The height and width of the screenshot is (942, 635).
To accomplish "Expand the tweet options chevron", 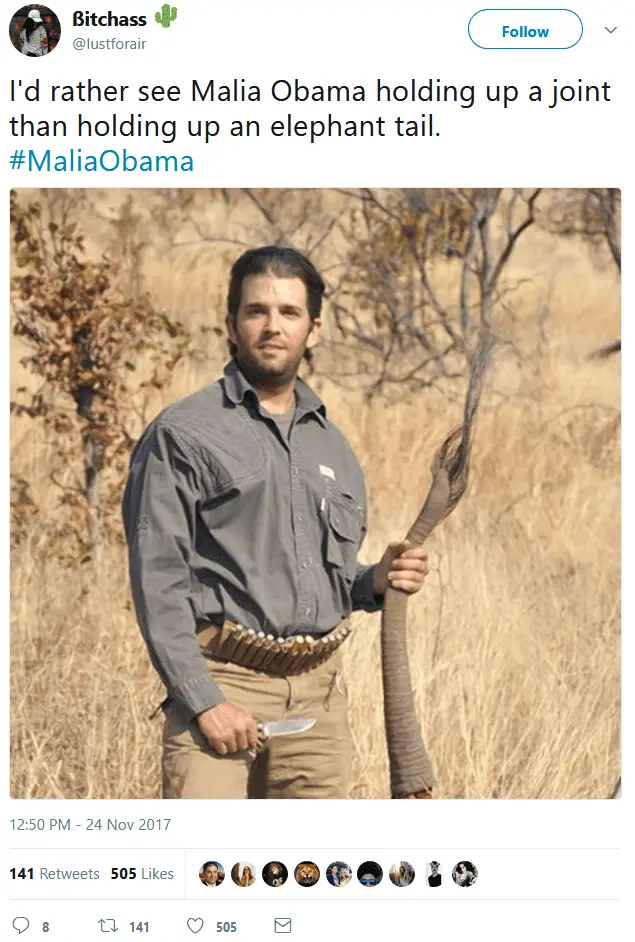I will pyautogui.click(x=610, y=30).
